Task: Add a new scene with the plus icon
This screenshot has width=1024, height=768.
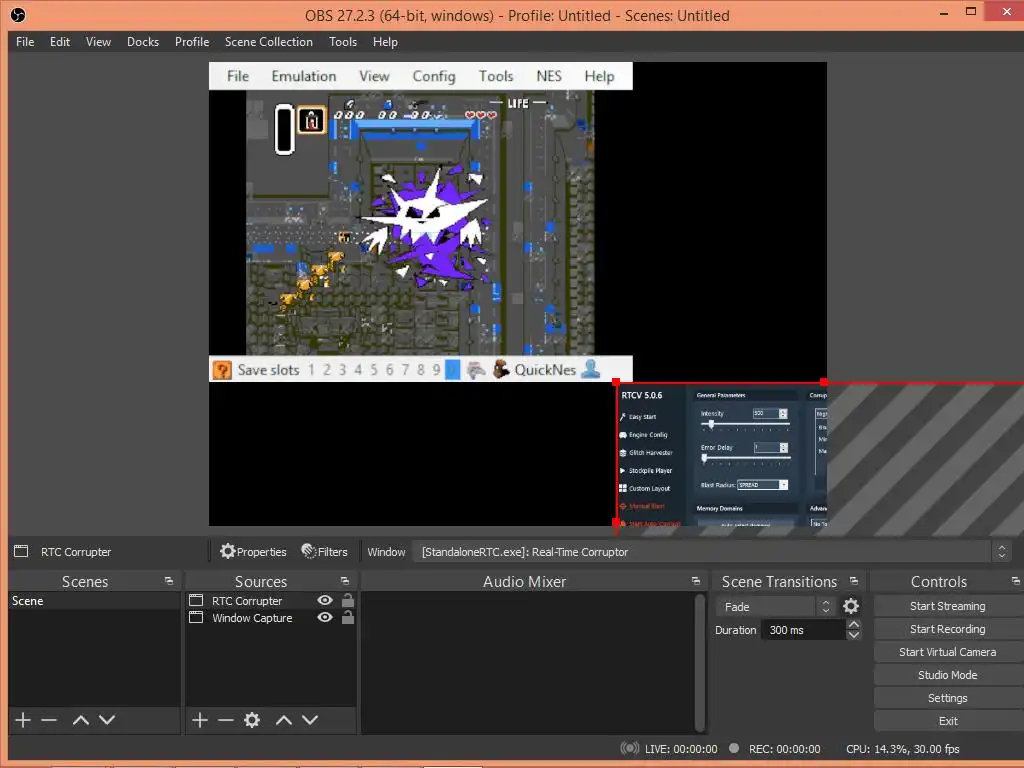Action: tap(23, 720)
